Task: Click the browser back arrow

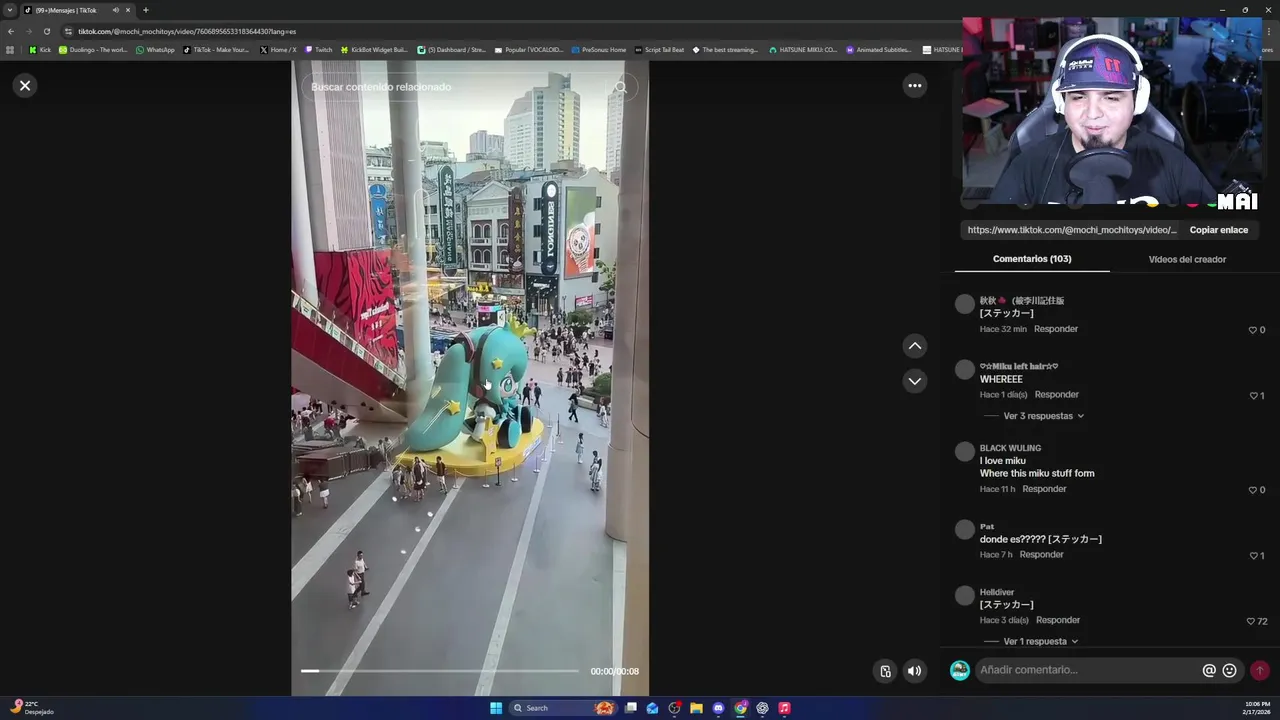Action: (11, 31)
